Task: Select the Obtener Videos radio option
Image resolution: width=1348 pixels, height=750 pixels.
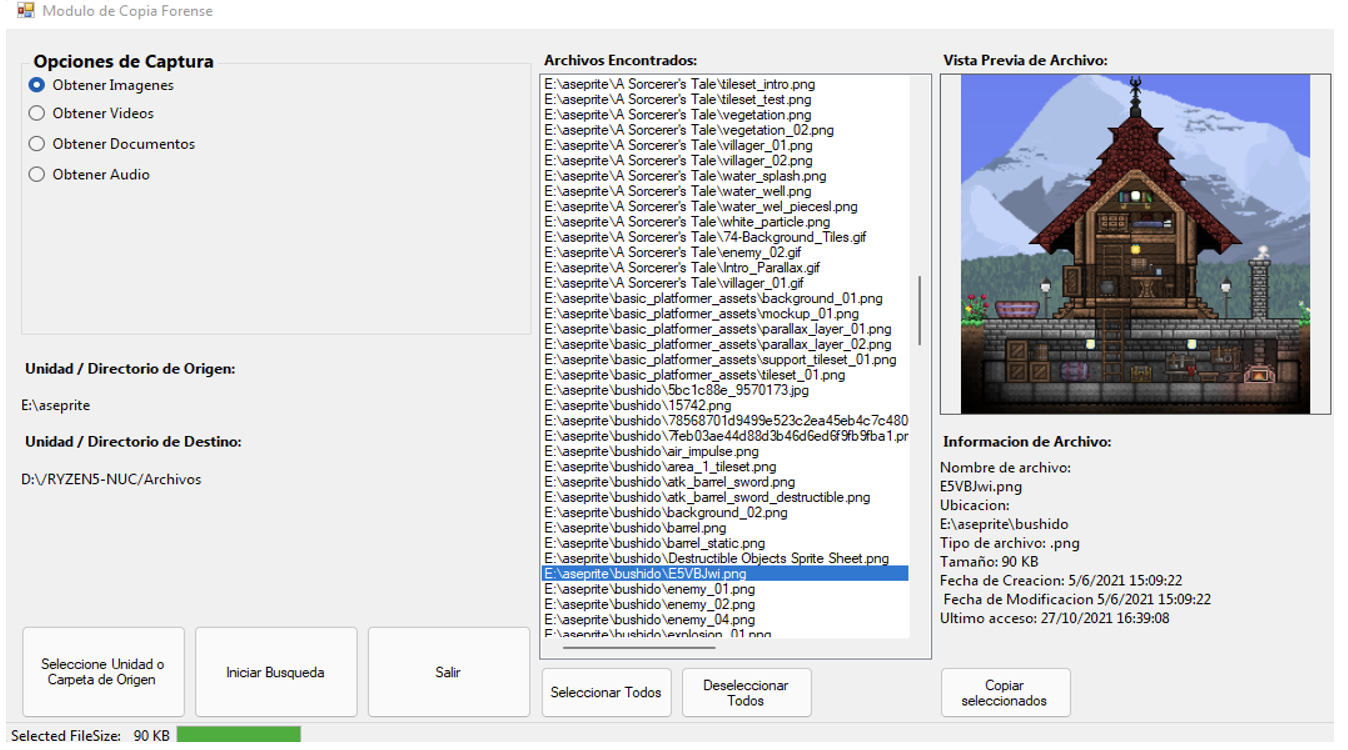Action: (91, 113)
